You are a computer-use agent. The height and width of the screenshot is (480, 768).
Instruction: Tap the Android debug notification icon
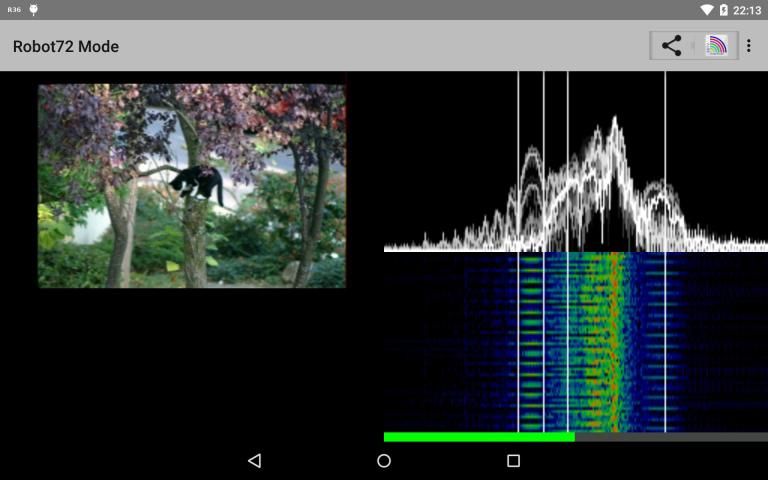click(34, 10)
